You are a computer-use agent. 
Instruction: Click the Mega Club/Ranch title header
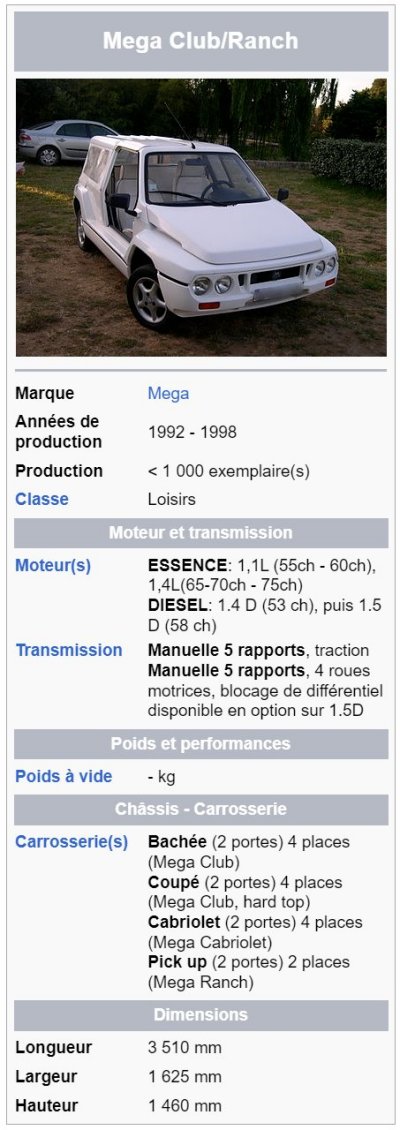201,41
